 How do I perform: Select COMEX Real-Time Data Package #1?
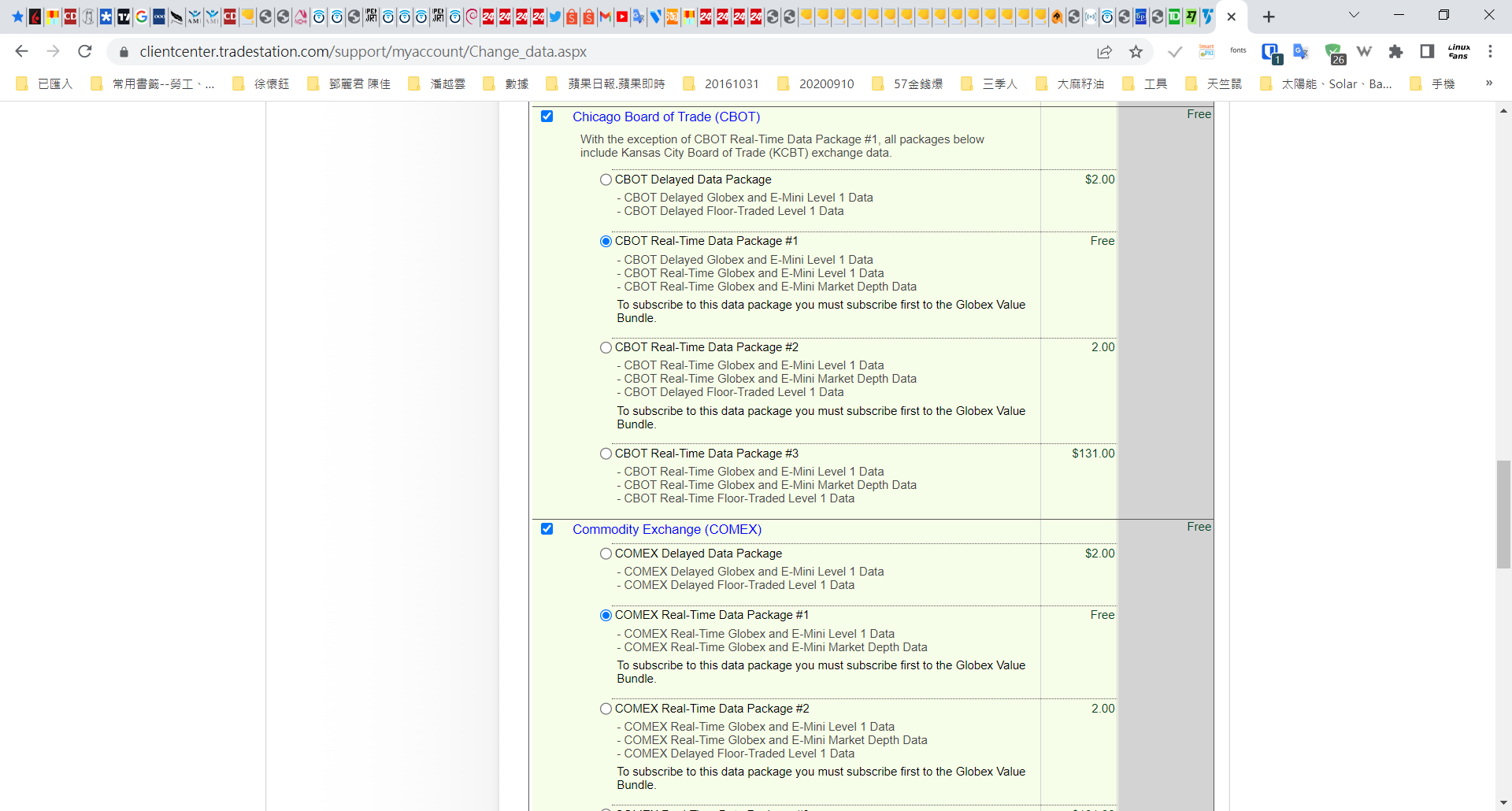click(x=606, y=615)
